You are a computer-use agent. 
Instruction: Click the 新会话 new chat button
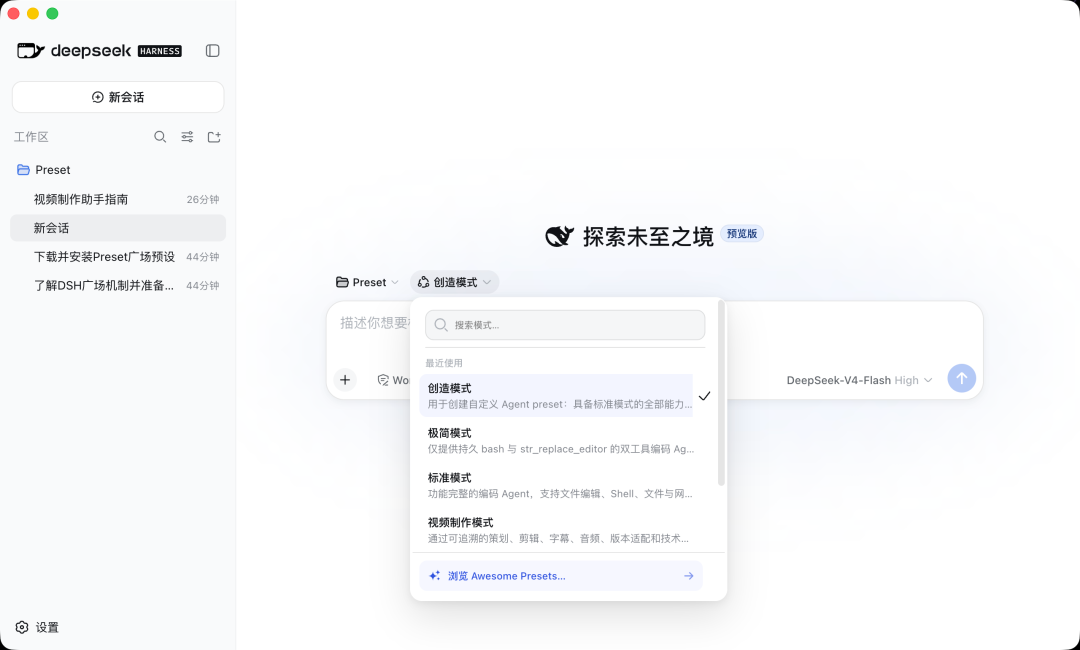118,97
